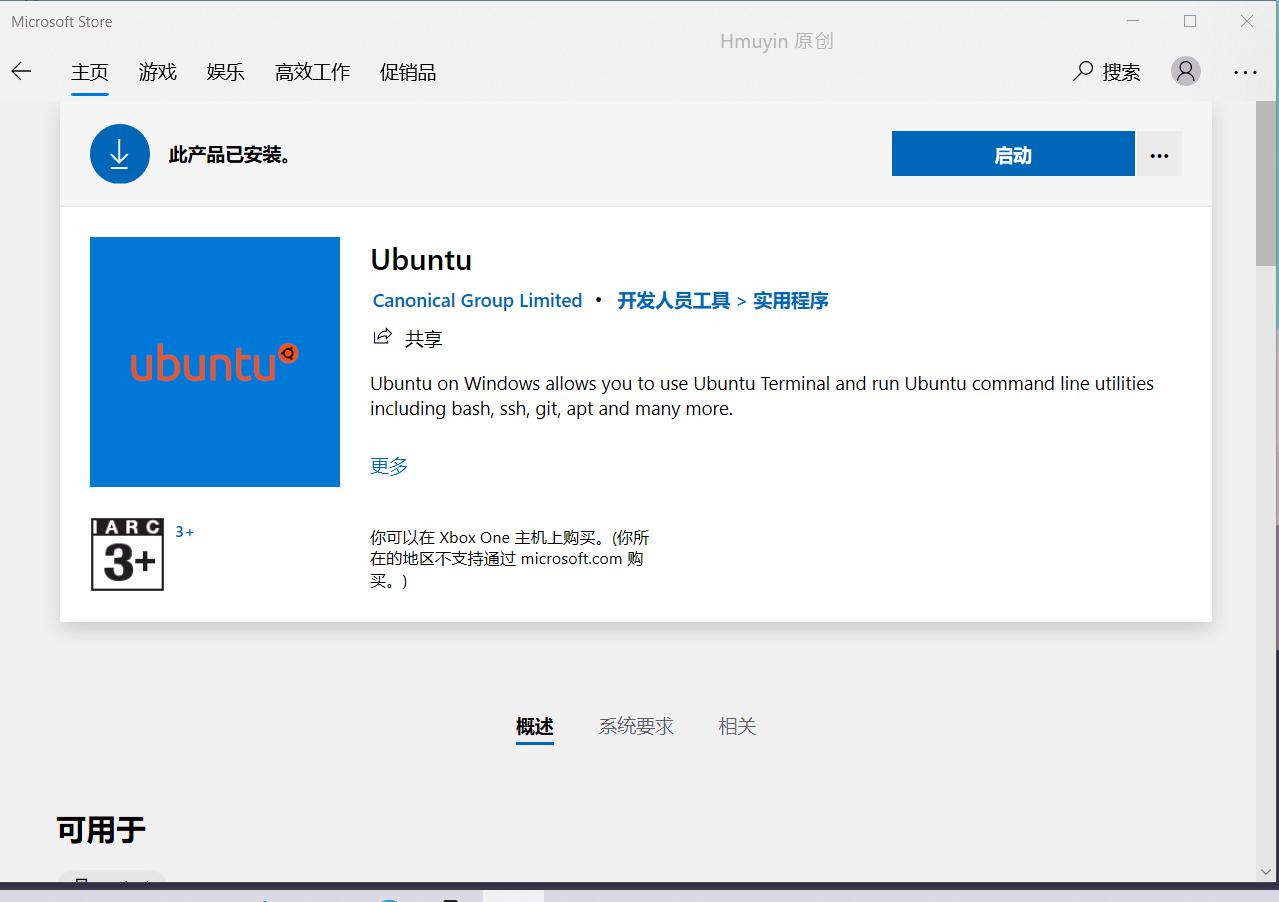Click the blue download/installed icon in banner
Image resolution: width=1279 pixels, height=902 pixels.
pyautogui.click(x=119, y=153)
